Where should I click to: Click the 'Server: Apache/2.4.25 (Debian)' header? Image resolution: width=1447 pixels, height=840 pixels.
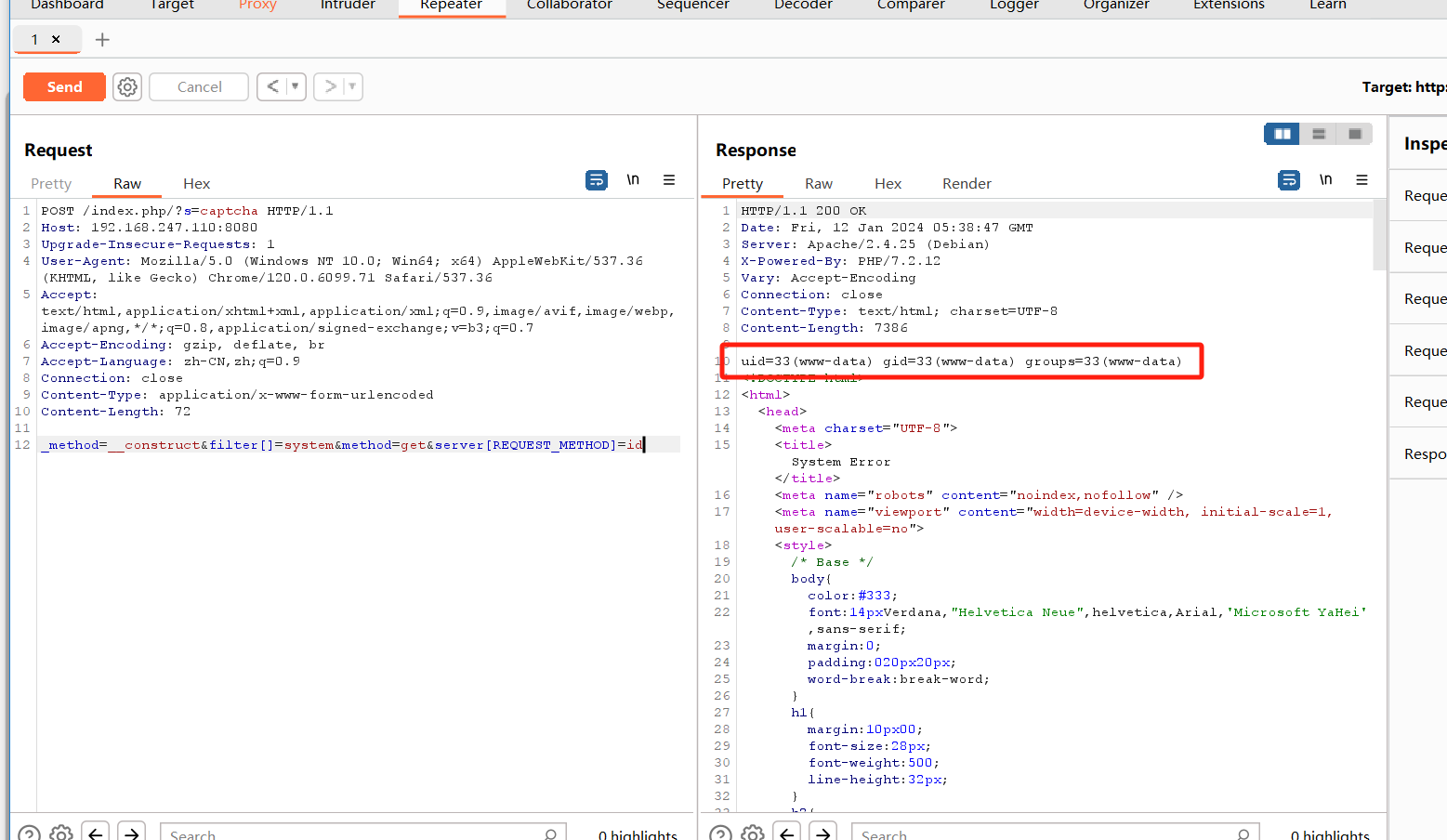coord(864,244)
